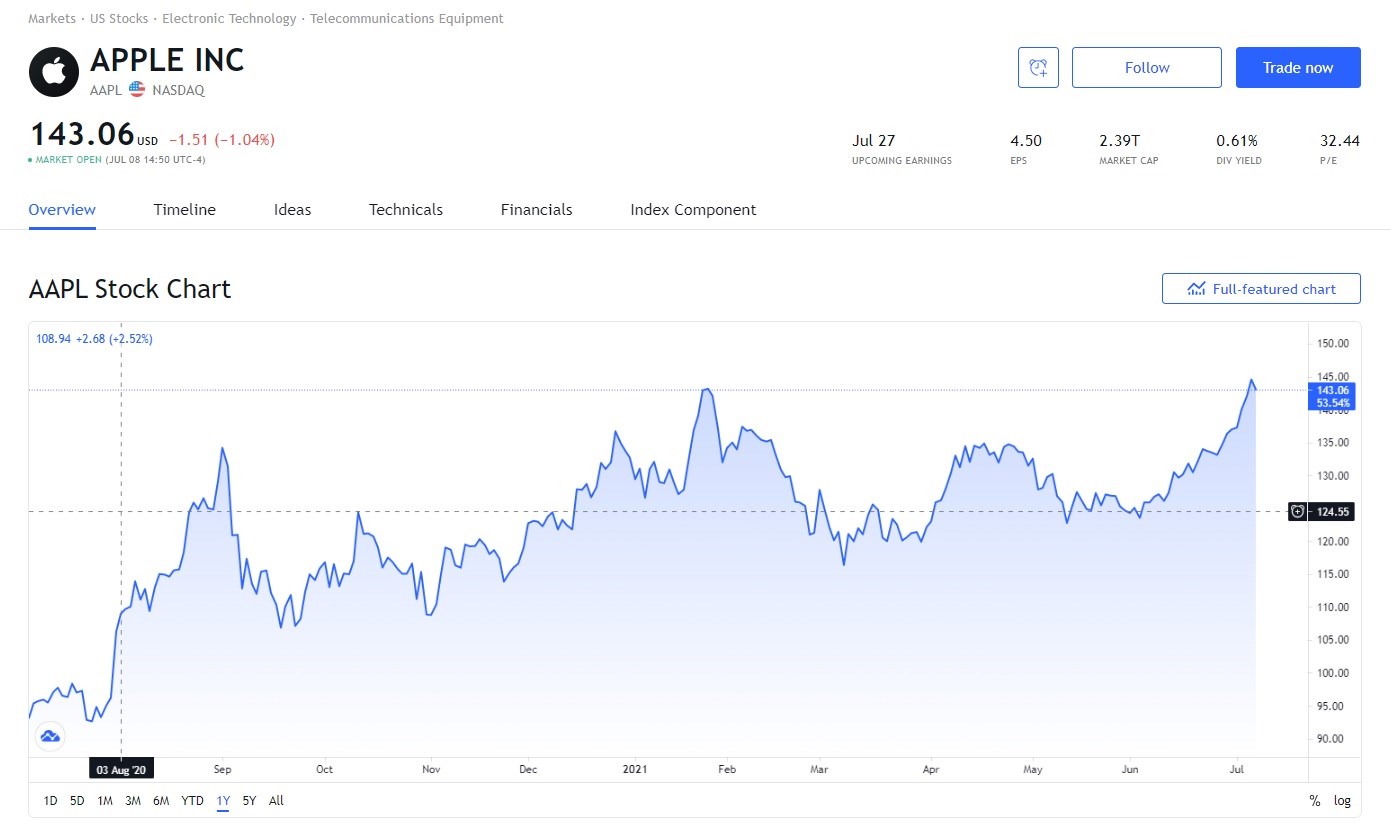Open the Markets breadcrumb link
The image size is (1391, 827).
click(x=52, y=19)
